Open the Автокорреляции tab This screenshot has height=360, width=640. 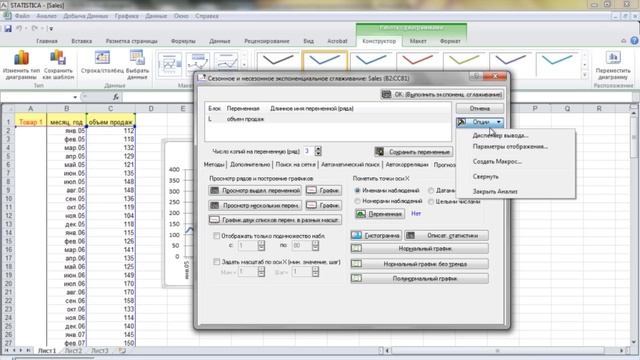pyautogui.click(x=407, y=164)
